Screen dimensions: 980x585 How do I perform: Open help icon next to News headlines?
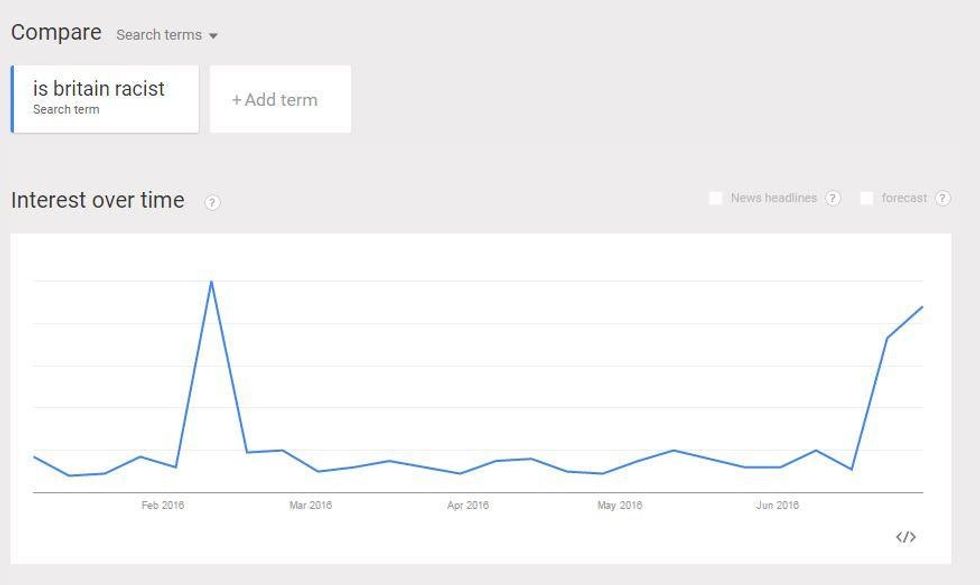click(x=833, y=198)
